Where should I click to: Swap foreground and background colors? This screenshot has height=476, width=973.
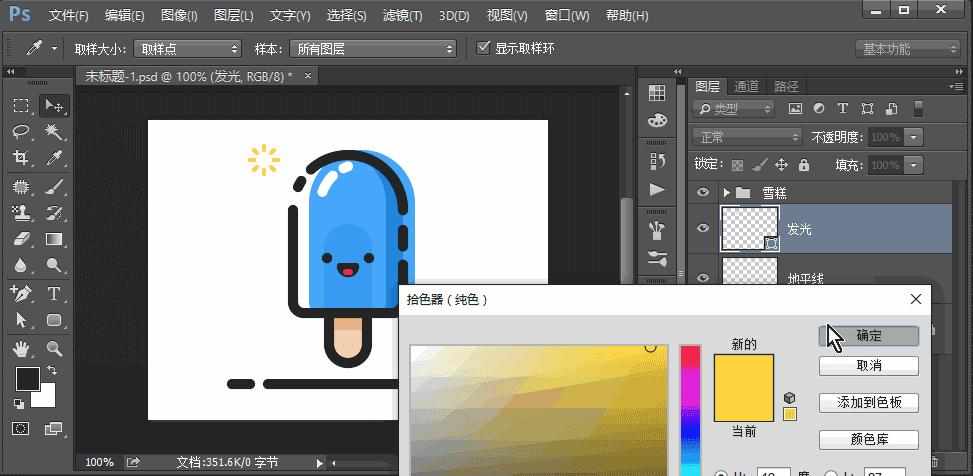pos(52,370)
